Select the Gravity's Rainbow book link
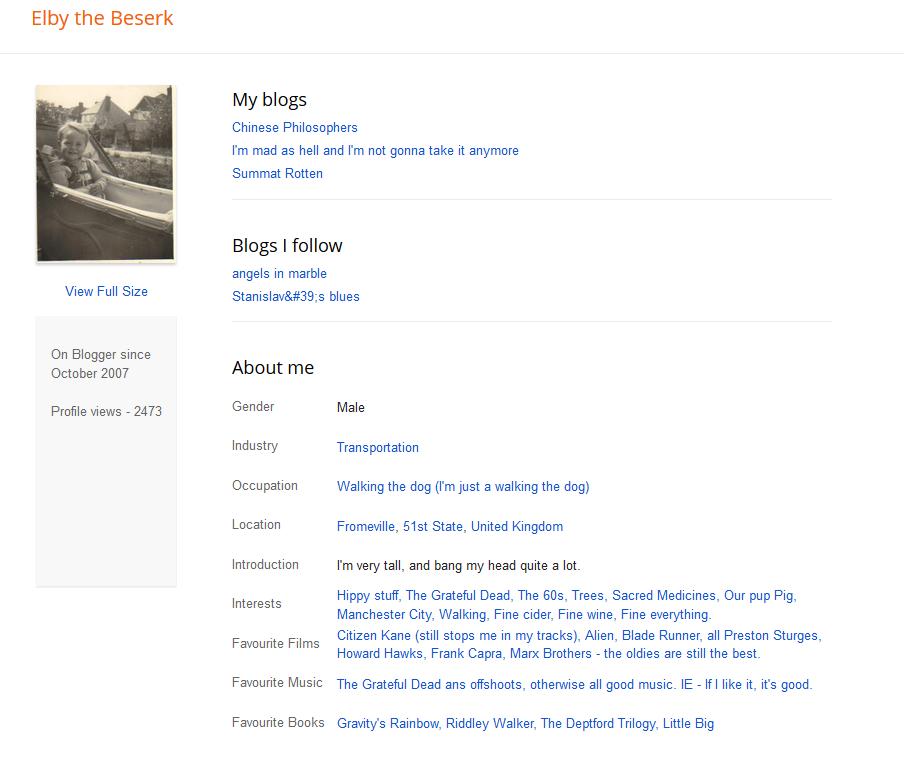Image resolution: width=904 pixels, height=757 pixels. coord(388,724)
